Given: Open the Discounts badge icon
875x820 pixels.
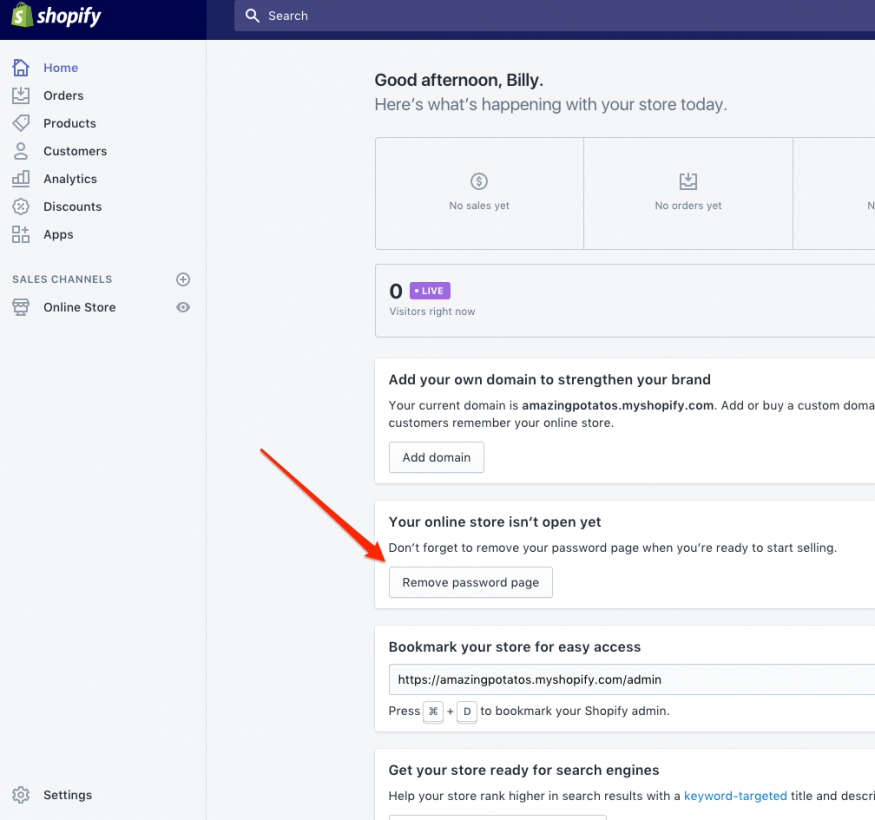Looking at the screenshot, I should [21, 207].
